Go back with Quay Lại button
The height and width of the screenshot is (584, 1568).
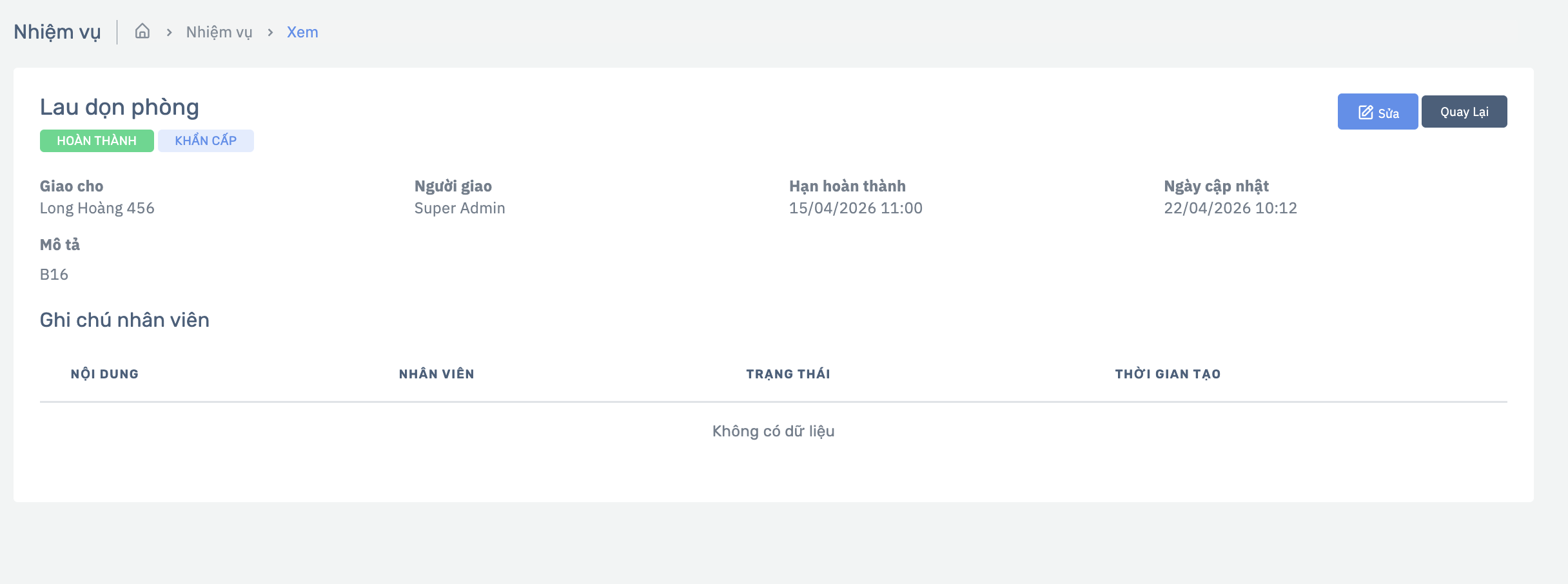coord(1464,112)
